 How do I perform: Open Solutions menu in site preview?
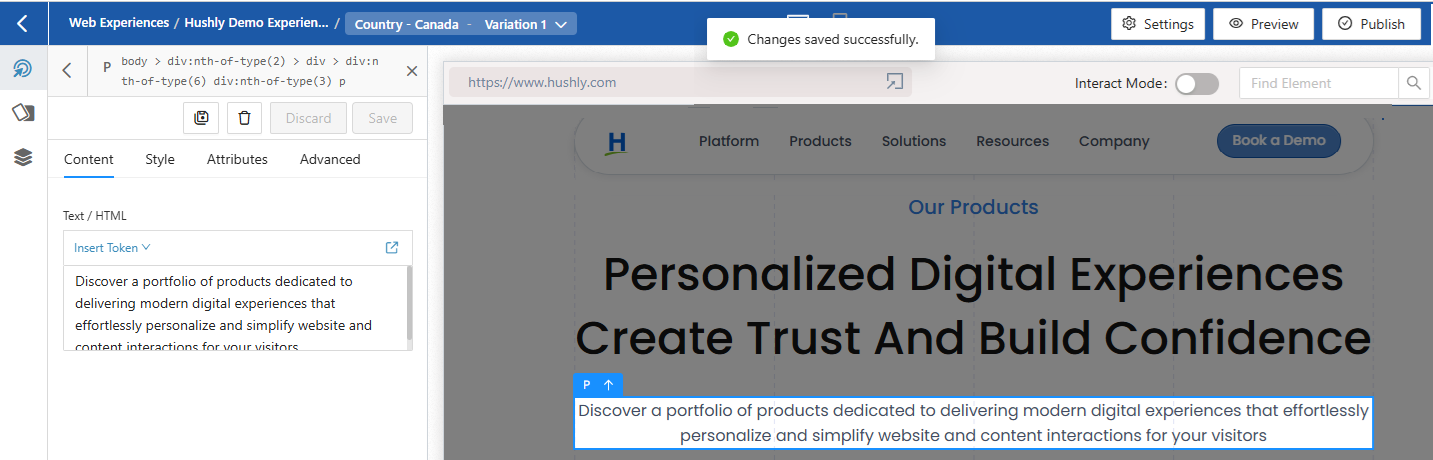click(x=914, y=141)
